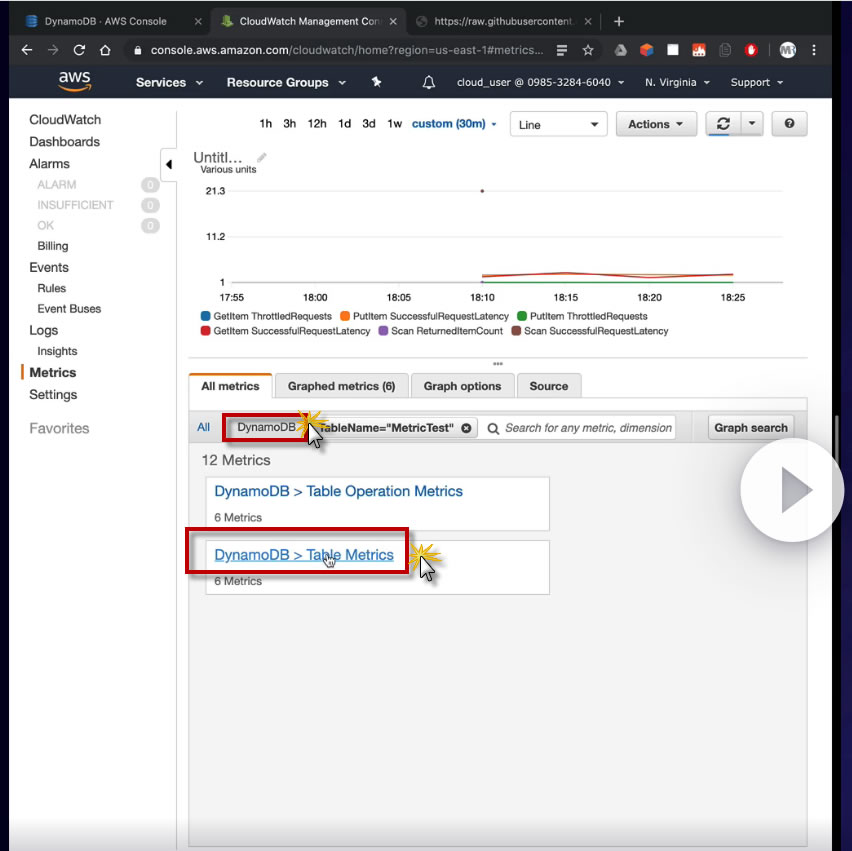Open the refresh options dropdown arrow
The image size is (852, 851).
(751, 124)
